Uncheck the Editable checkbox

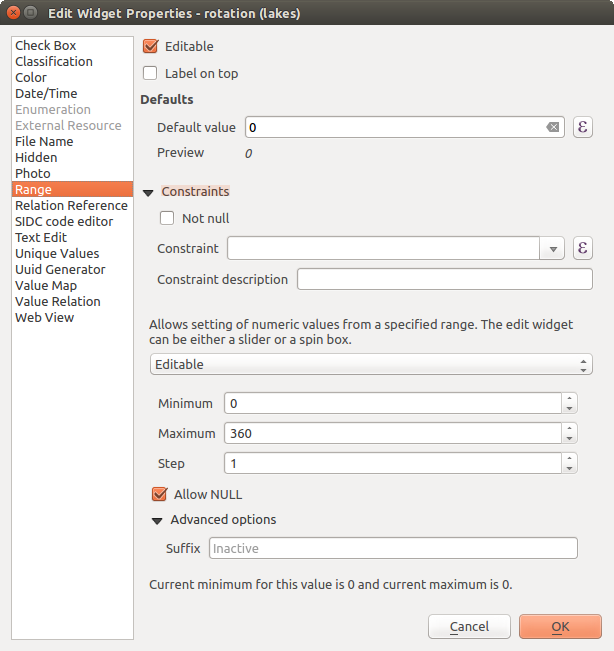151,46
